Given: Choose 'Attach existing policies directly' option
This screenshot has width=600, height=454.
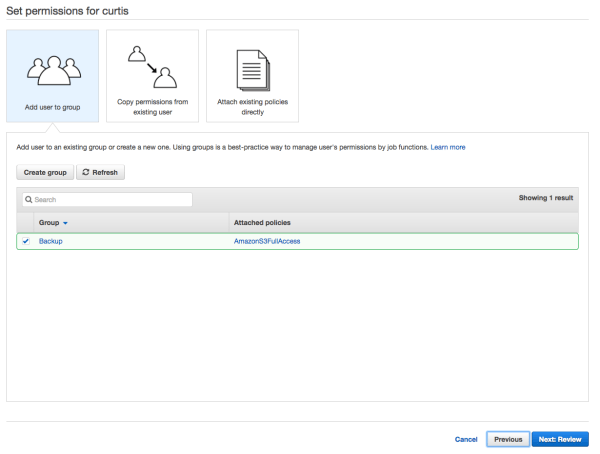Looking at the screenshot, I should tap(252, 105).
